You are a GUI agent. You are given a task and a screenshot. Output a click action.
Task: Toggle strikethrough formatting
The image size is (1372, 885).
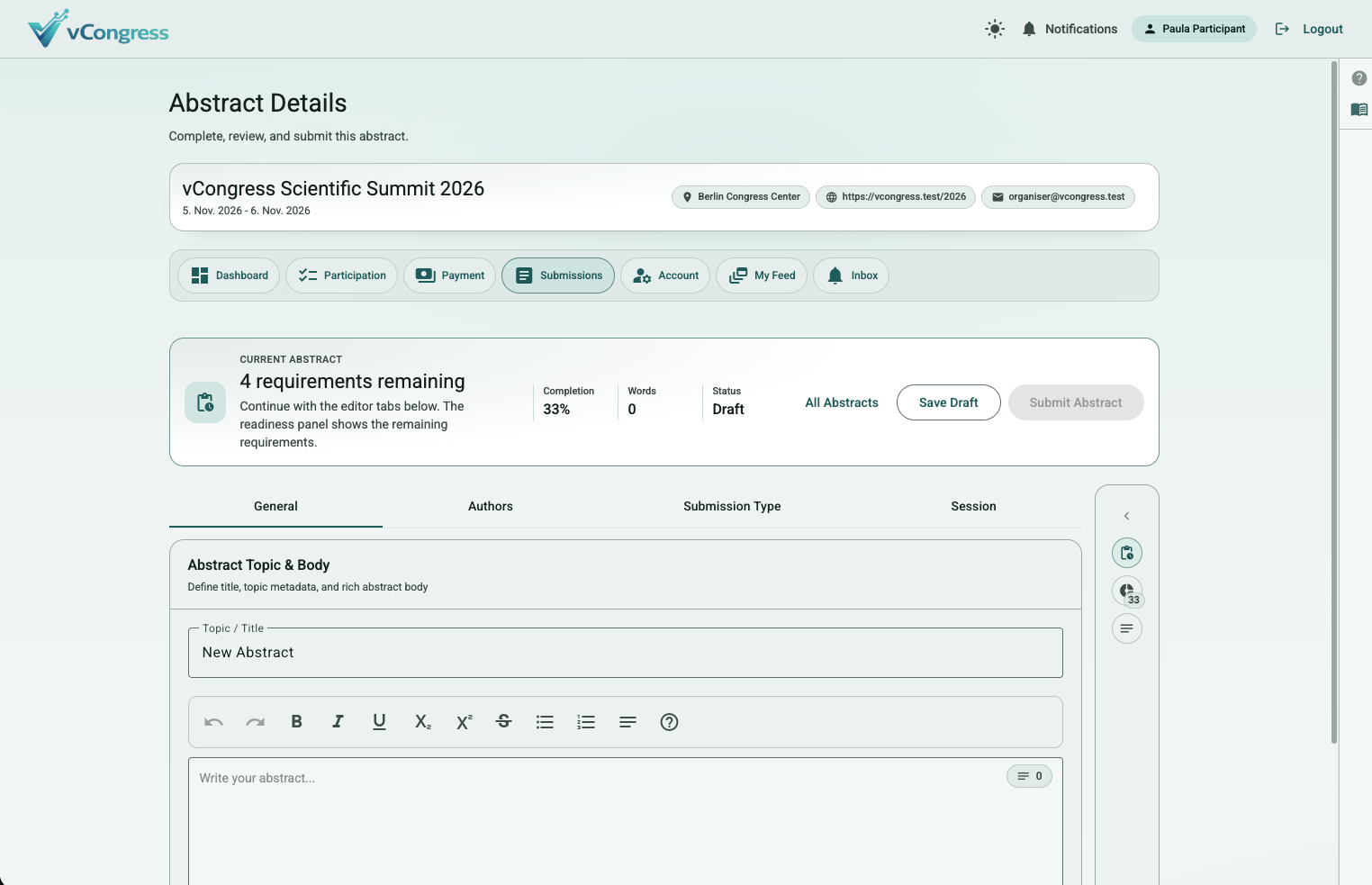504,722
